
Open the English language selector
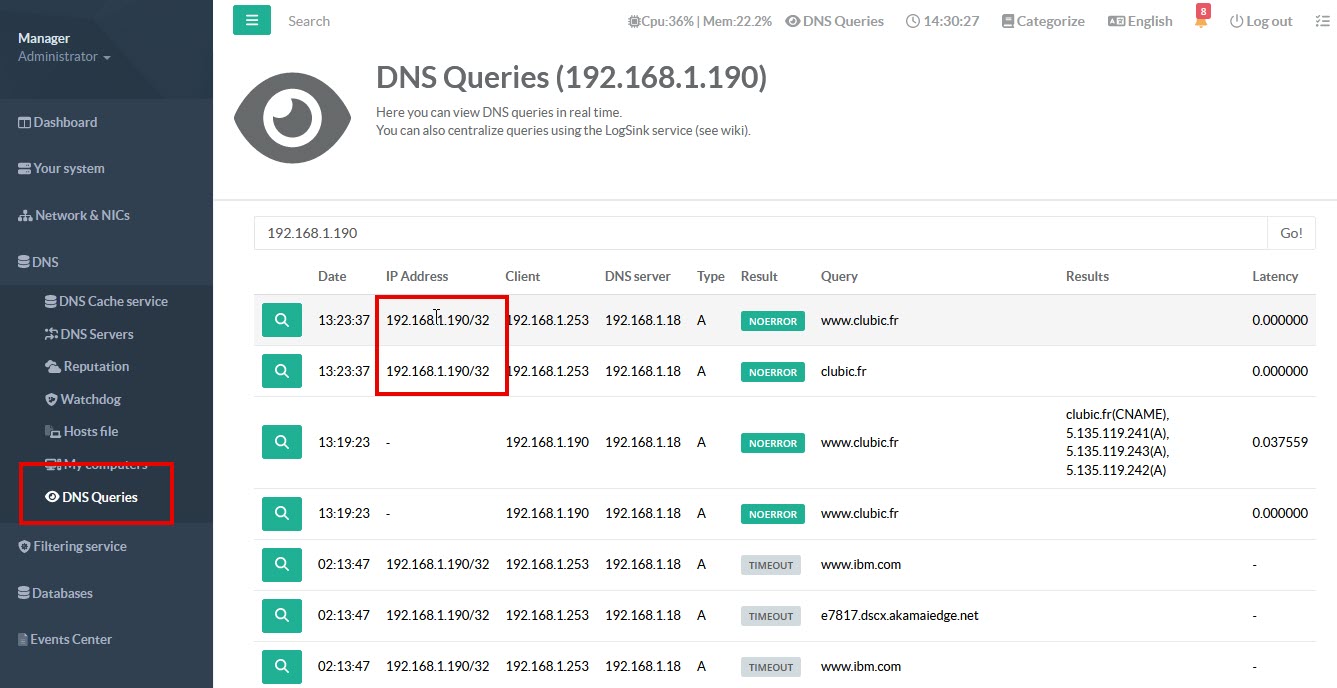pos(1140,21)
